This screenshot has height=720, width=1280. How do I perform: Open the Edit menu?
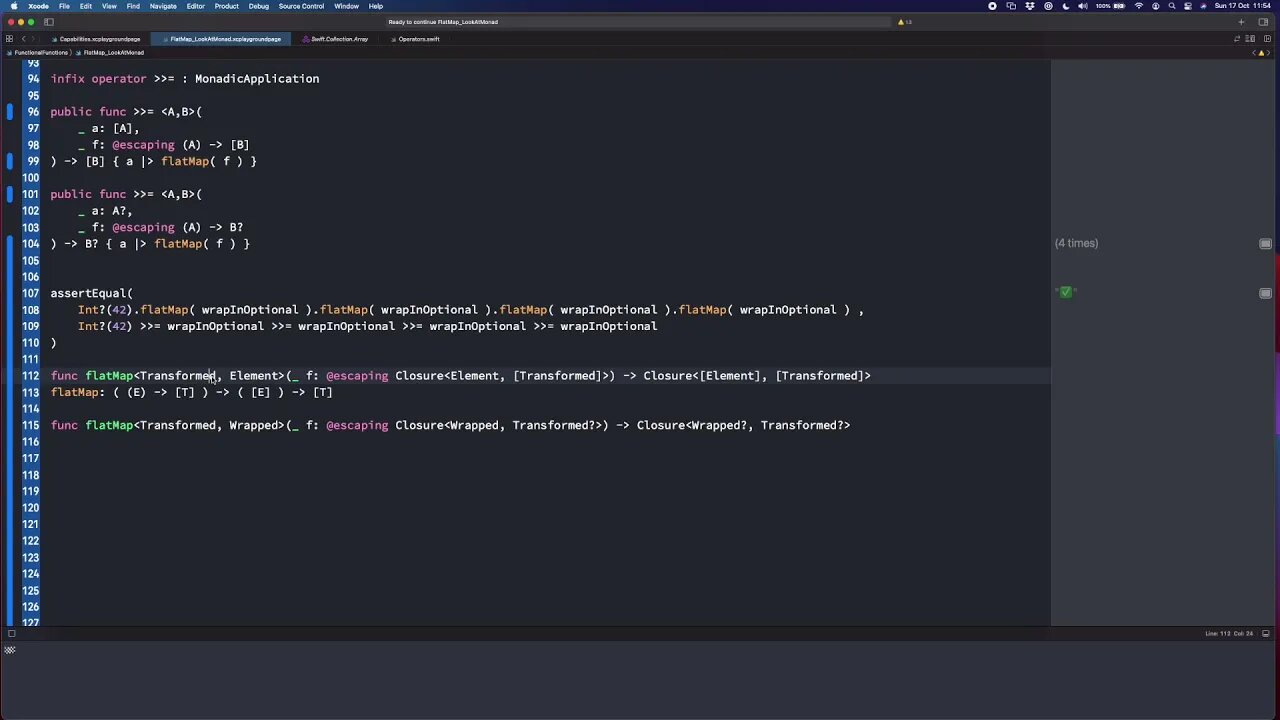click(x=86, y=6)
